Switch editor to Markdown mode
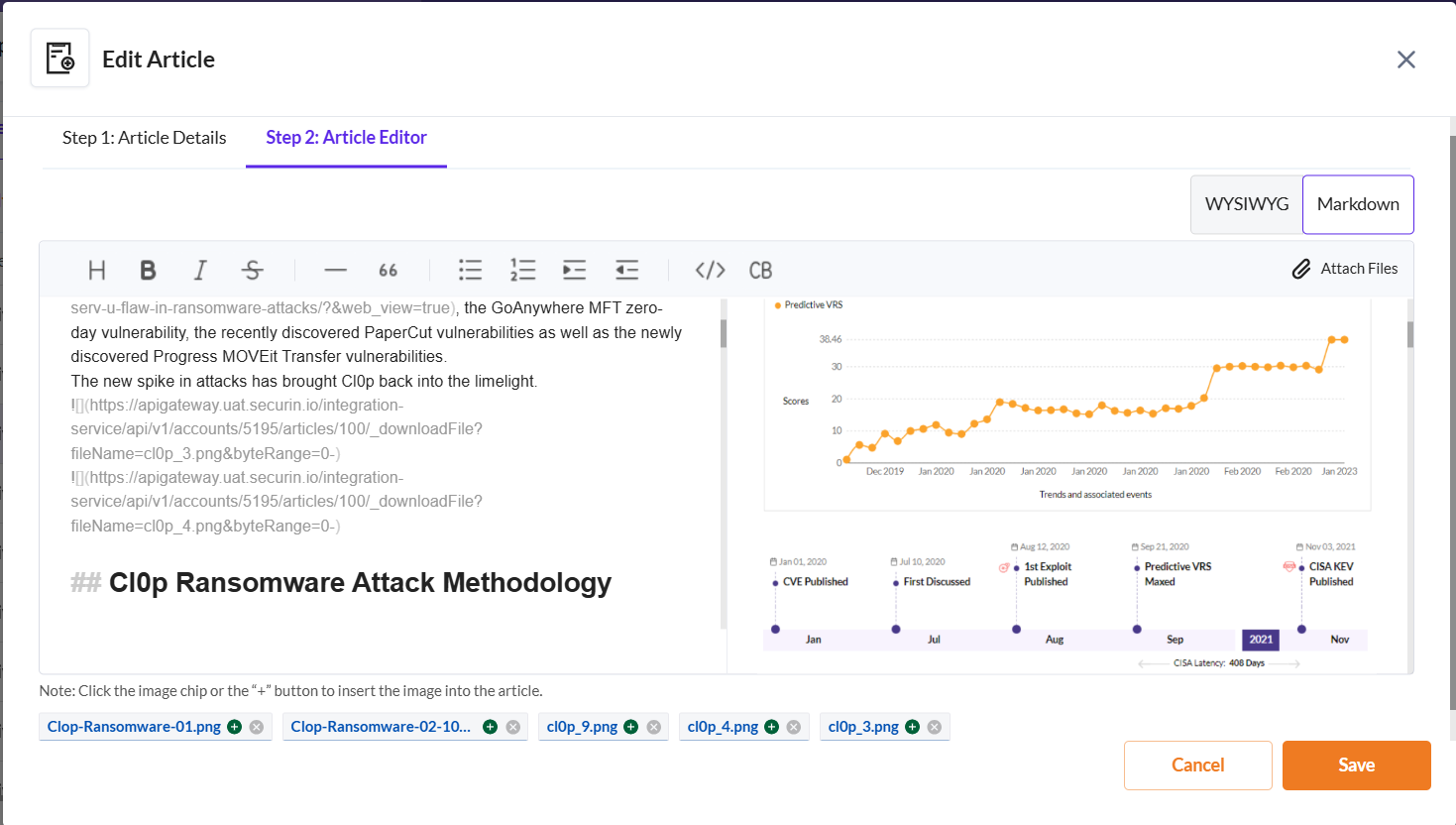Viewport: 1456px width, 825px height. 1358,204
